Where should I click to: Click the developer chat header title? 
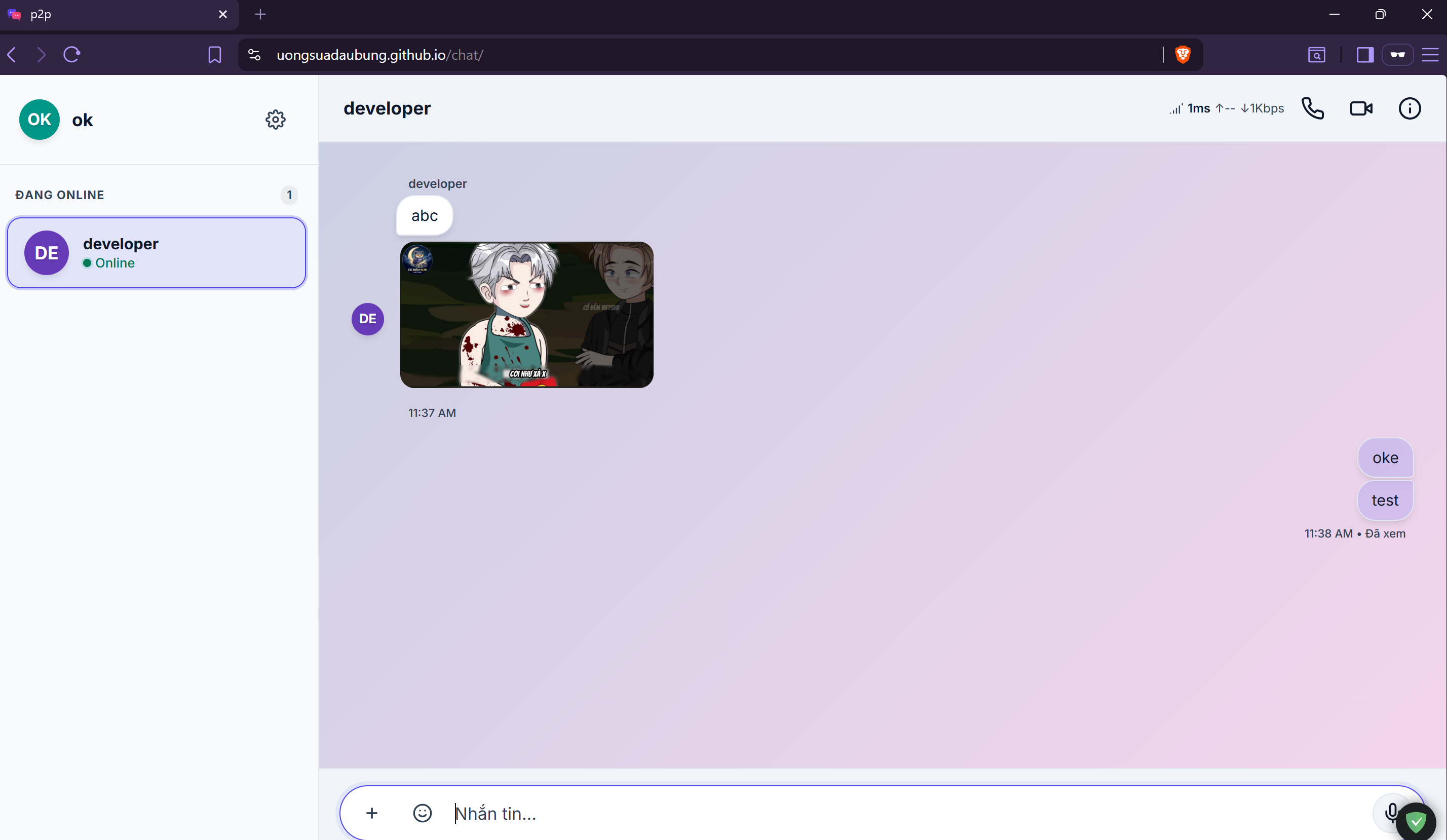[387, 108]
